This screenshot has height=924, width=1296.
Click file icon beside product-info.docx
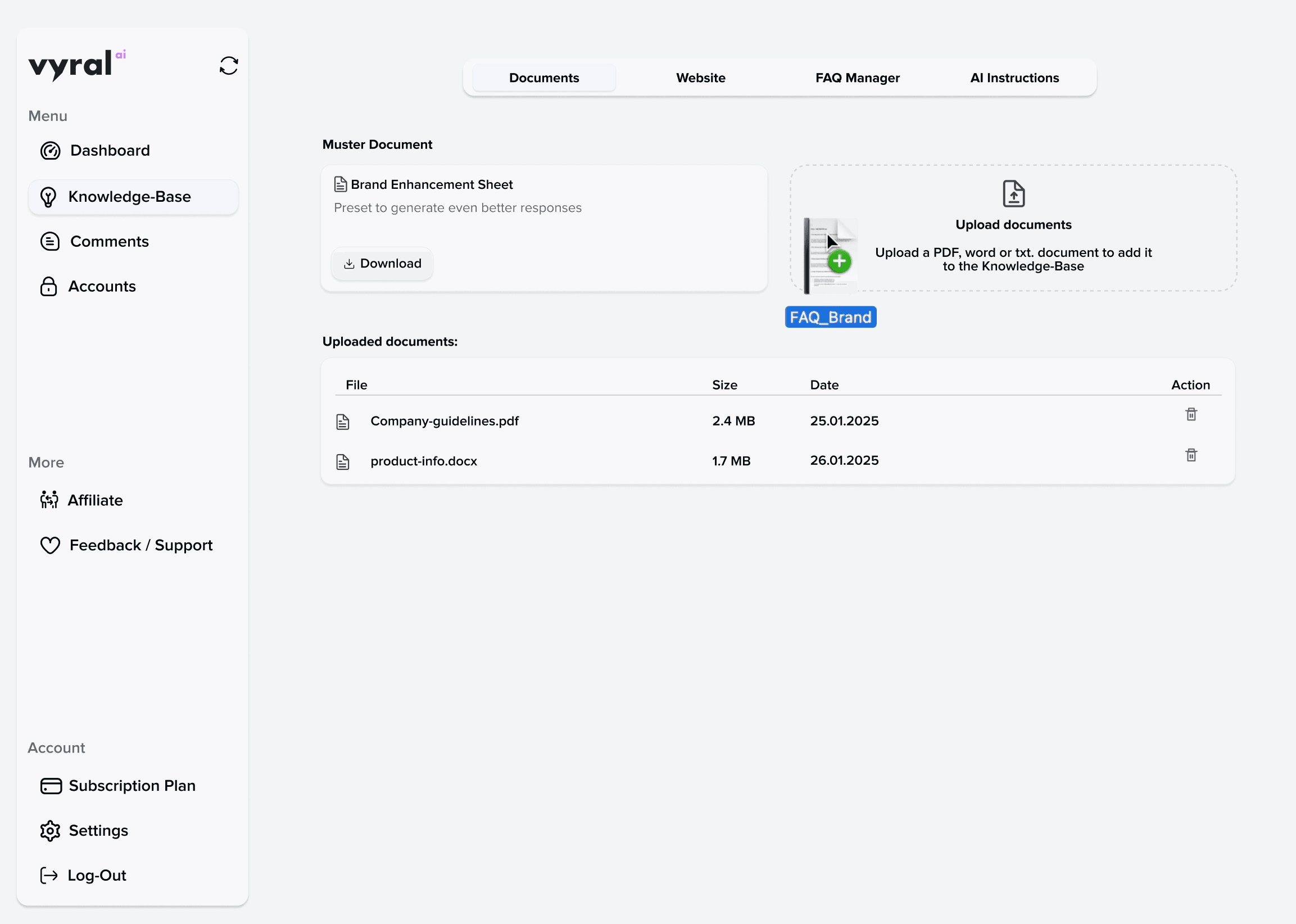(x=342, y=461)
